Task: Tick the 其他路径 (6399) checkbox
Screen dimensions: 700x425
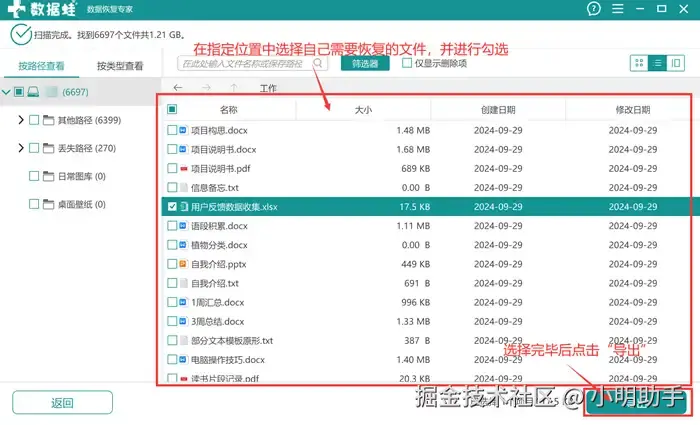Action: (x=34, y=120)
